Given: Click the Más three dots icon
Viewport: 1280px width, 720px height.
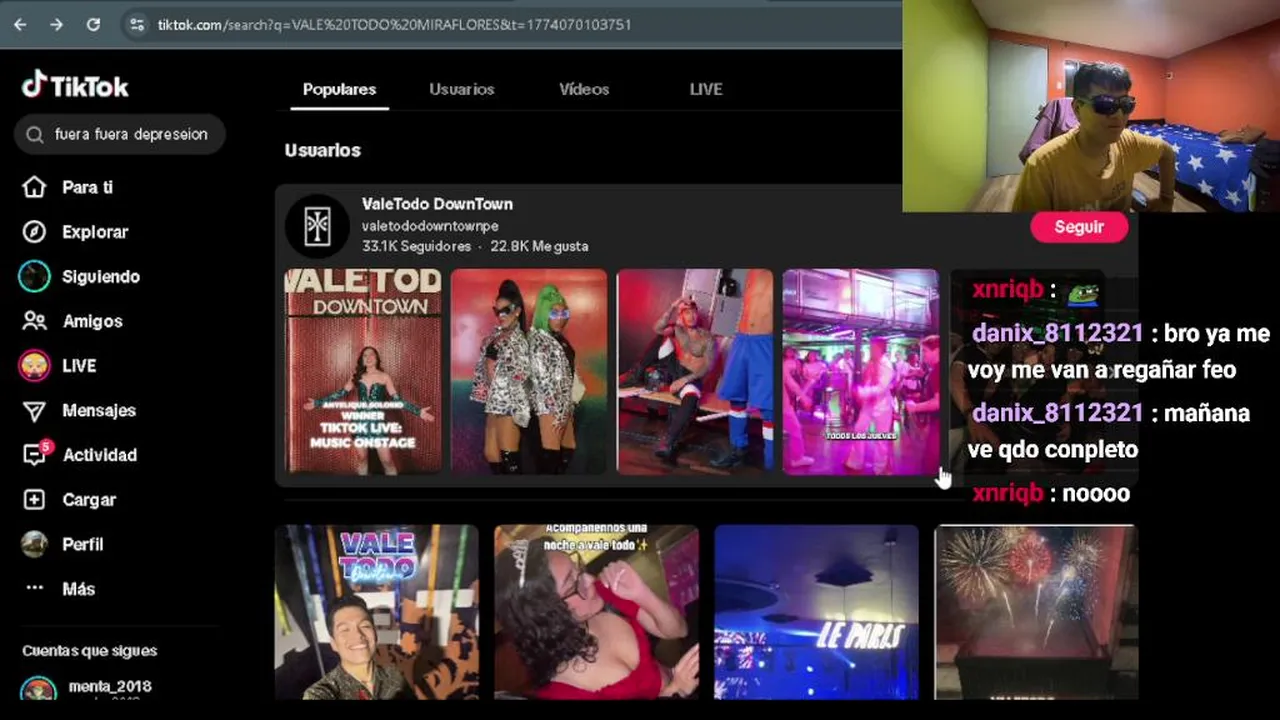Looking at the screenshot, I should [x=34, y=588].
